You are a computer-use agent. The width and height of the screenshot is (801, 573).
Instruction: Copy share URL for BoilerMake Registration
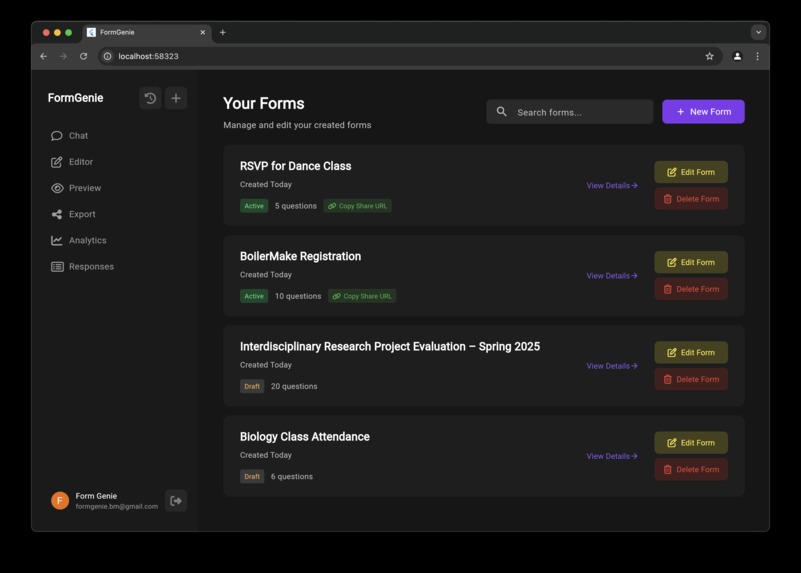[362, 296]
